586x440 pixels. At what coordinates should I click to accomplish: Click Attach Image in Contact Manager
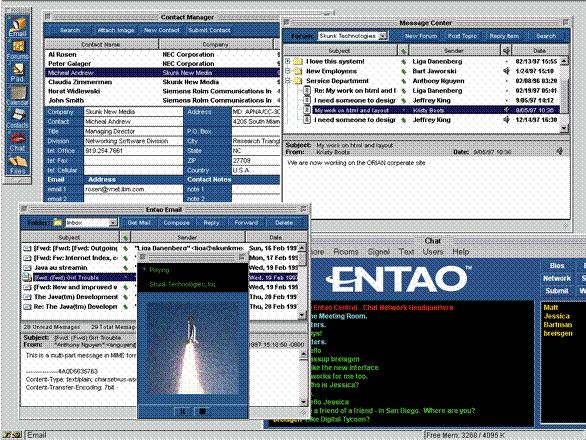[116, 30]
